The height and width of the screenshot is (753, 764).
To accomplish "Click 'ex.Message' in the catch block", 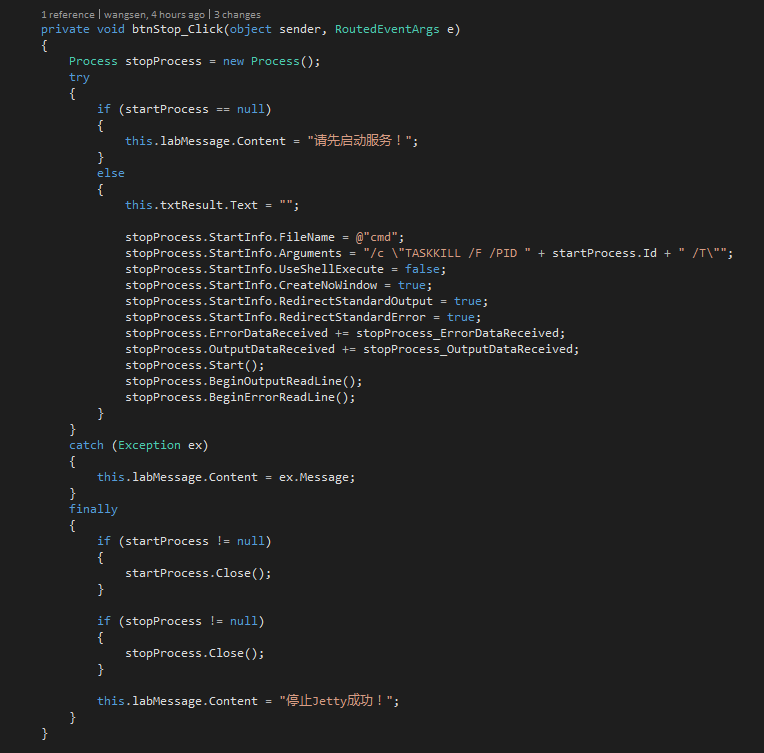I will tap(314, 478).
